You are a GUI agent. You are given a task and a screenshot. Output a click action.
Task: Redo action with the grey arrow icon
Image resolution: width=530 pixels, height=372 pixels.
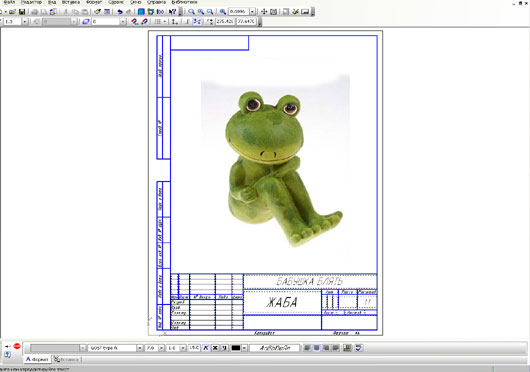pyautogui.click(x=128, y=11)
